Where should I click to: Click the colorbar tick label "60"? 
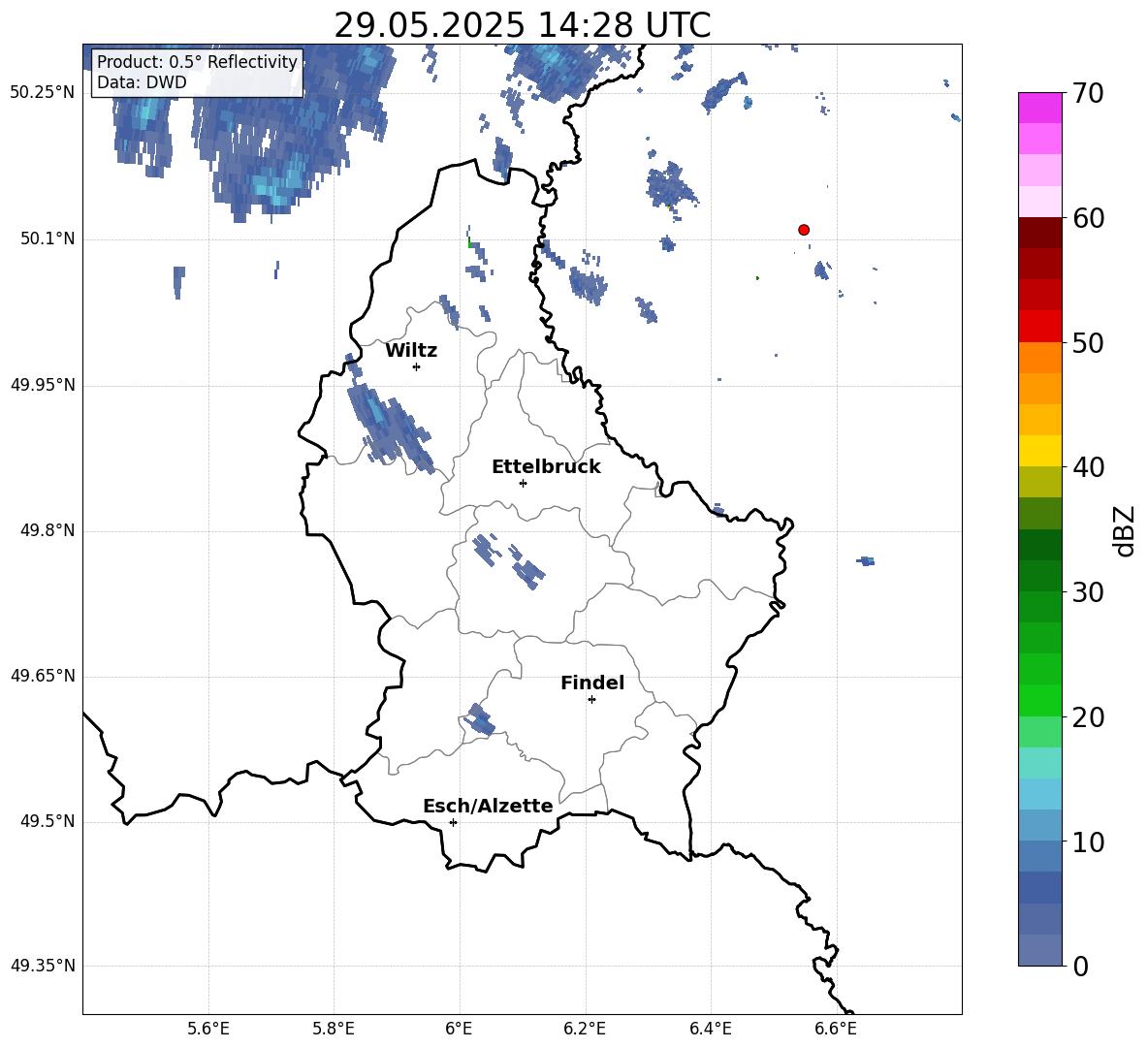[1089, 218]
